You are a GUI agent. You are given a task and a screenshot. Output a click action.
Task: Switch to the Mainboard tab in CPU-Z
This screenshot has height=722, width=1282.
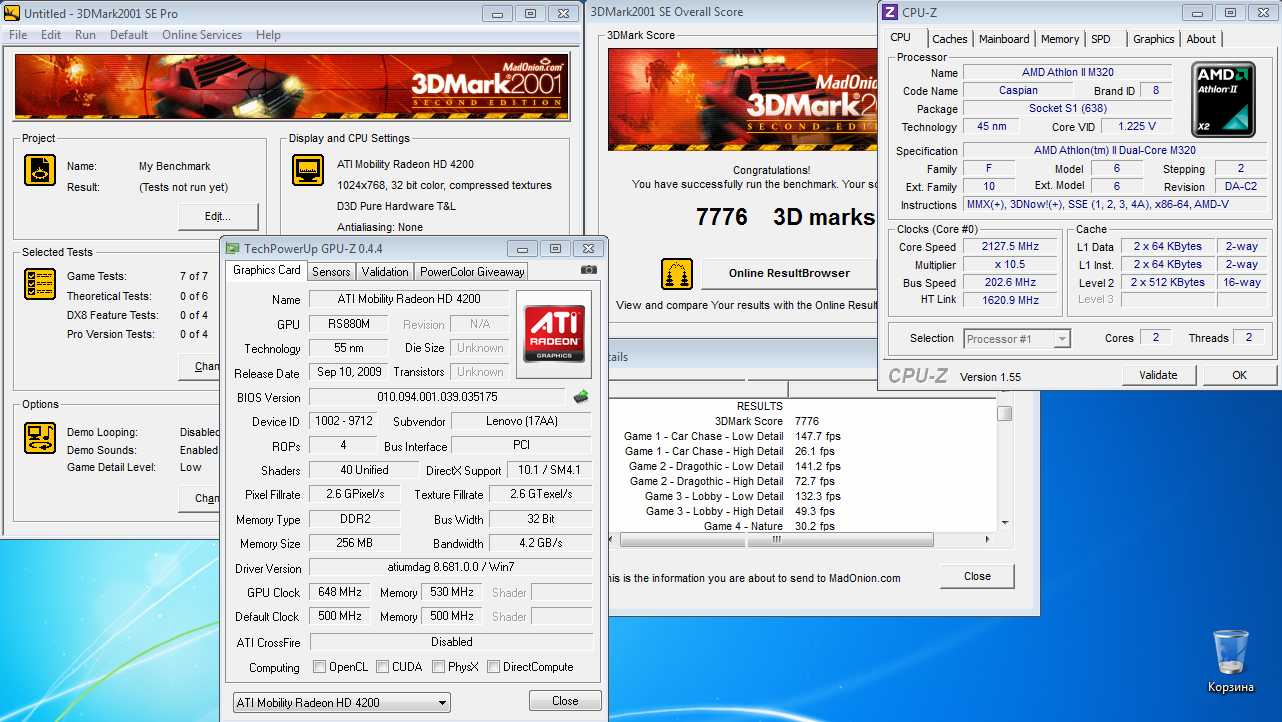(1004, 39)
